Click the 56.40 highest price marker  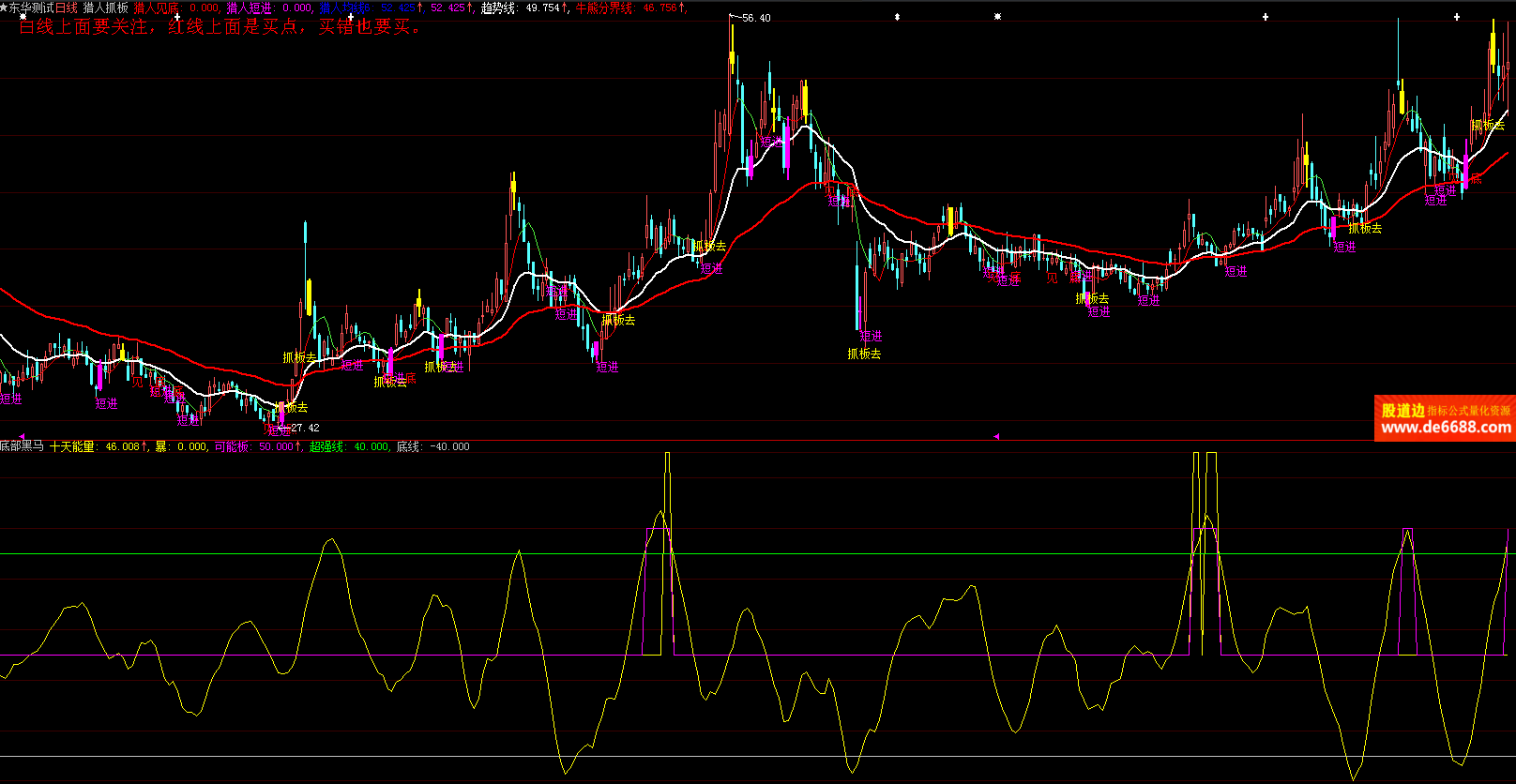click(754, 18)
